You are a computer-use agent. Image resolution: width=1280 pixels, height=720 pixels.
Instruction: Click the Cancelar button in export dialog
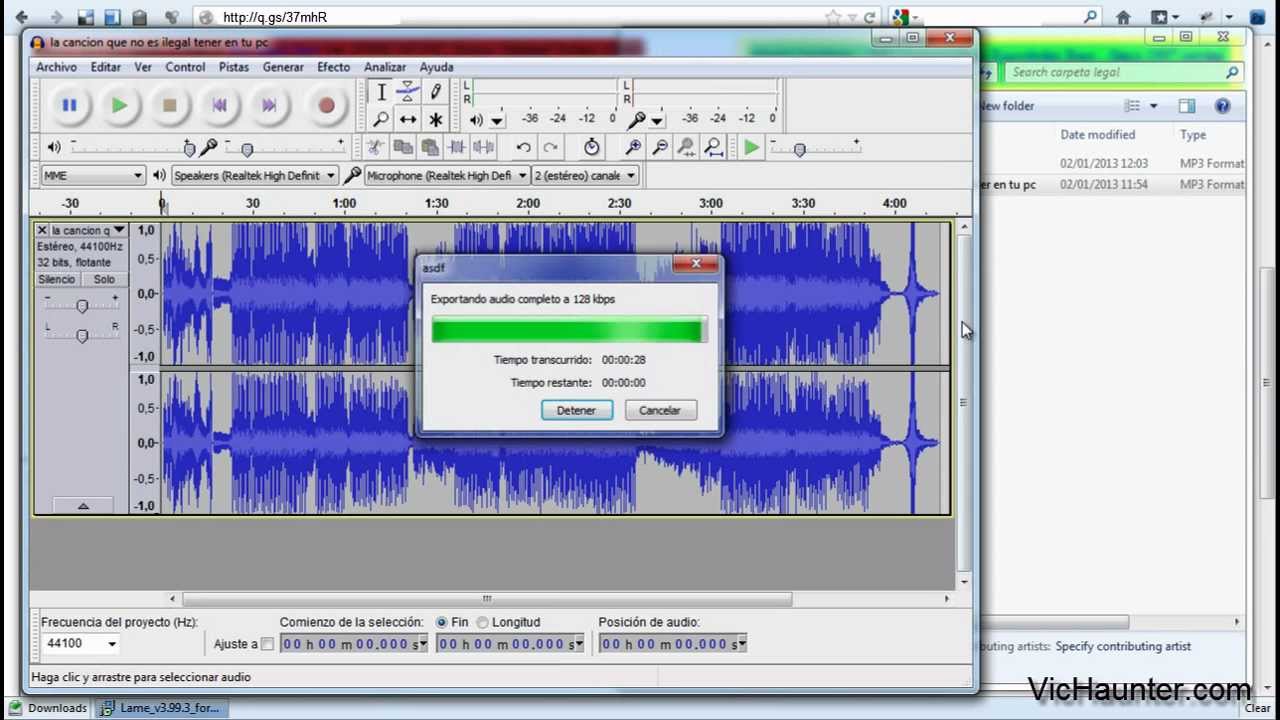[659, 410]
